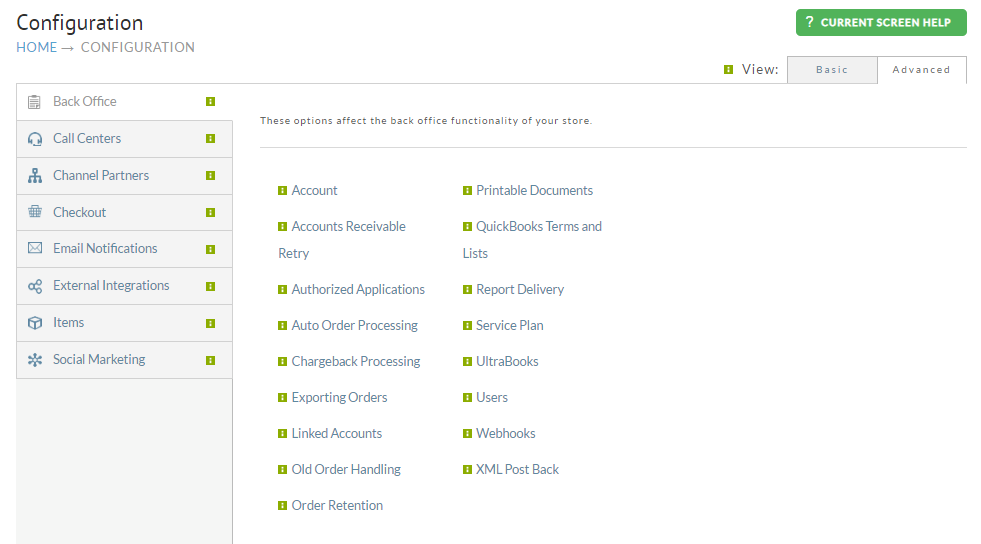The width and height of the screenshot is (981, 544).
Task: Open QuickBooks Terms and Lists link
Action: 532,239
